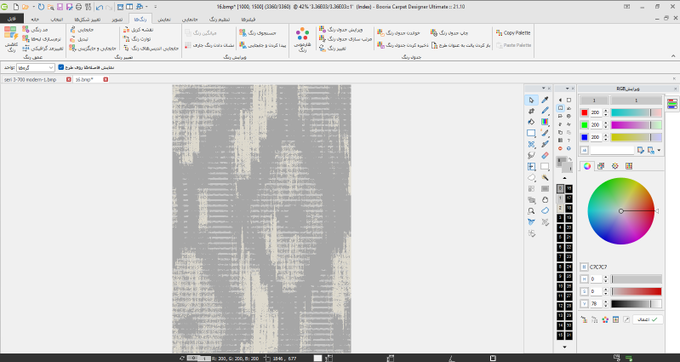Open the هارمونی رنگ color harmony tool
The height and width of the screenshot is (362, 680).
tap(302, 39)
